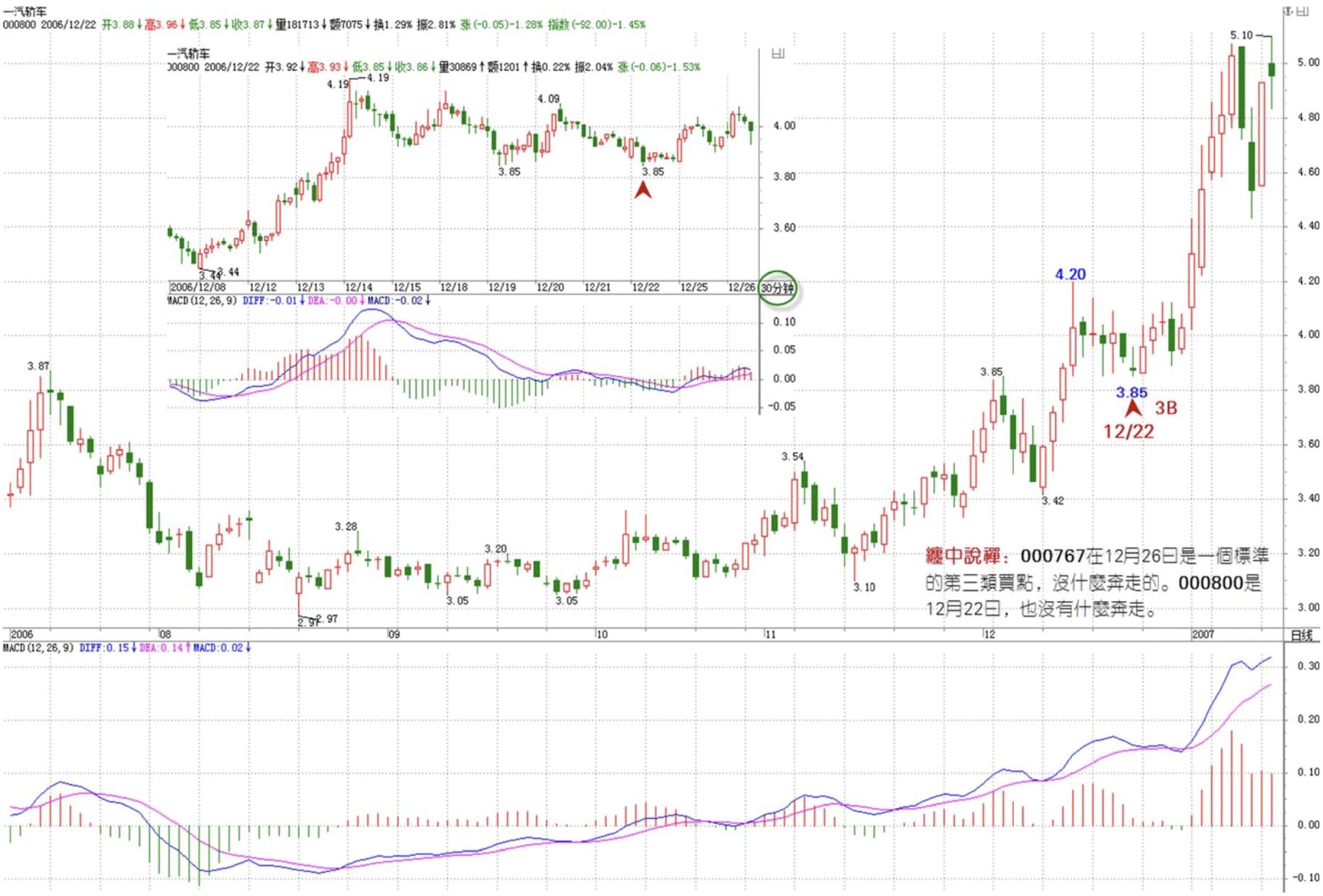Screen dimensions: 1323x896
Task: Click the 缠中說禪 red annotation heading
Action: [962, 556]
